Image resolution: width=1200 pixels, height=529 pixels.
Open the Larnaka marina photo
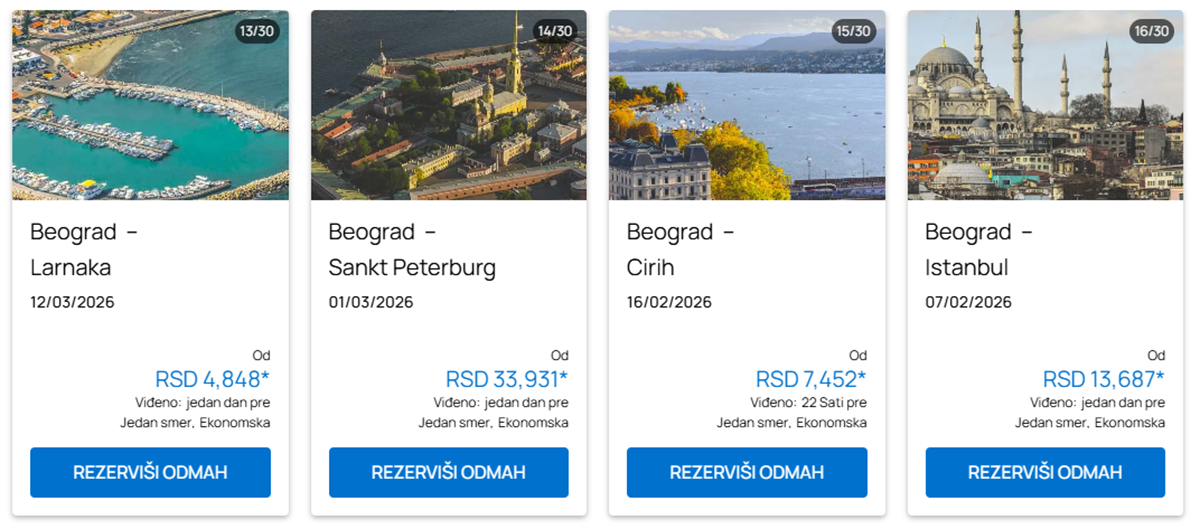(x=150, y=110)
